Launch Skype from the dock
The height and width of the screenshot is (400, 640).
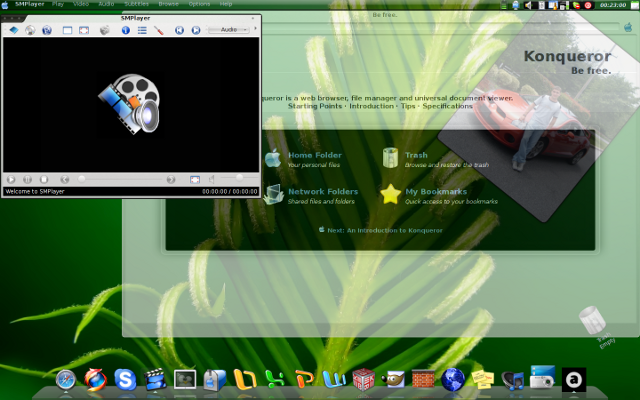[125, 380]
